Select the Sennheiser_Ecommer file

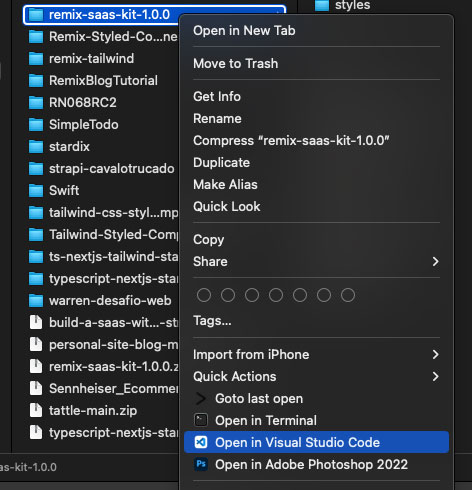click(x=103, y=389)
